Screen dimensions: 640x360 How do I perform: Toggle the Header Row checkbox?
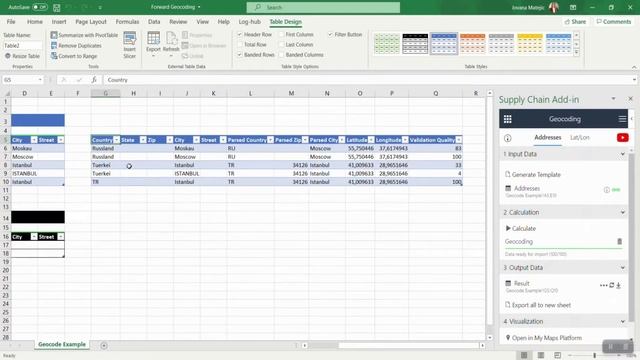[x=240, y=34]
